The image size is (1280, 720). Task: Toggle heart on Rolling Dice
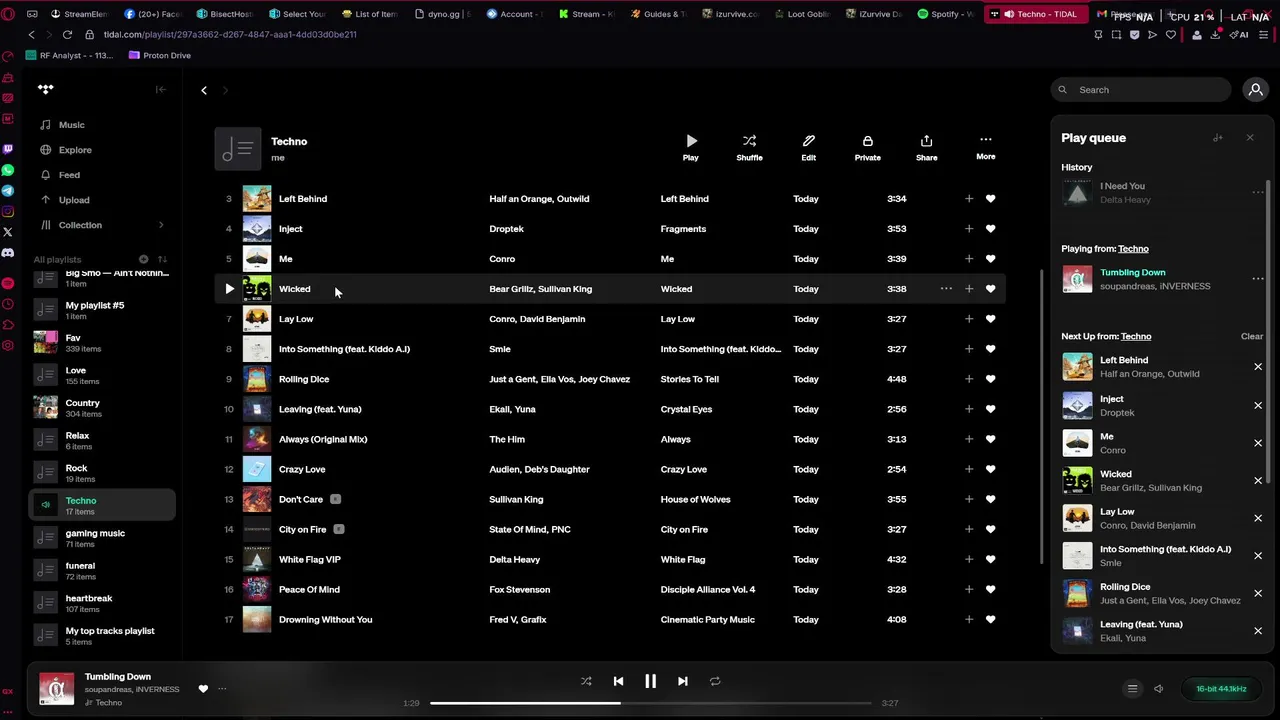pyautogui.click(x=990, y=379)
